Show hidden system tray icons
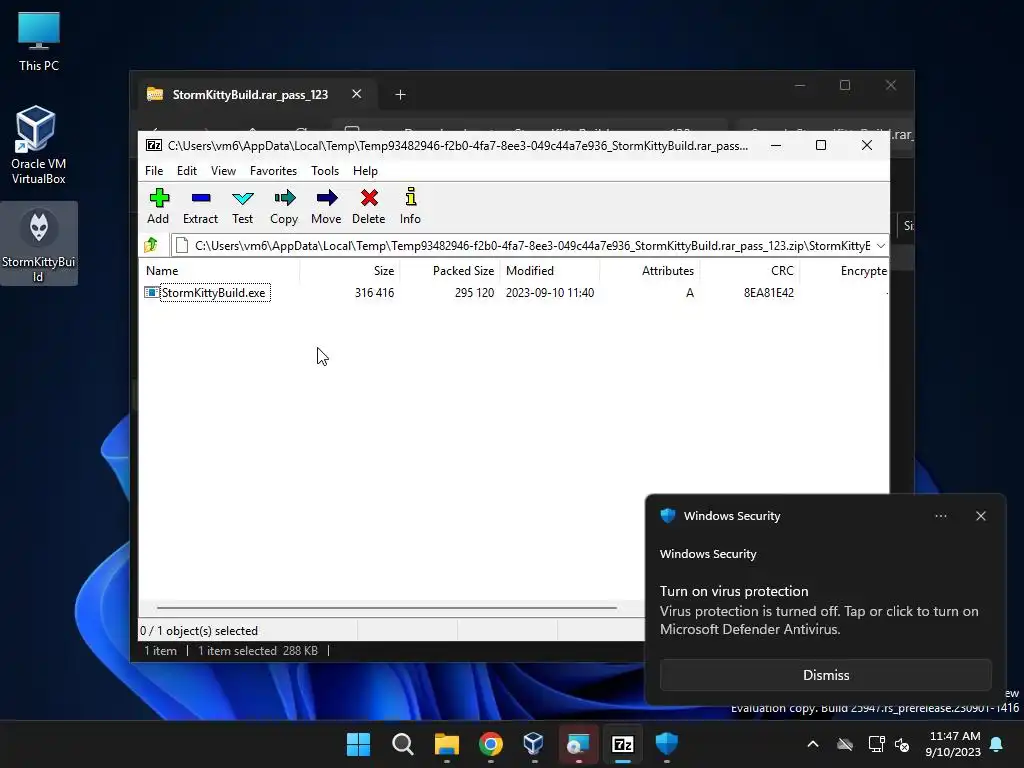This screenshot has width=1024, height=768. 813,744
